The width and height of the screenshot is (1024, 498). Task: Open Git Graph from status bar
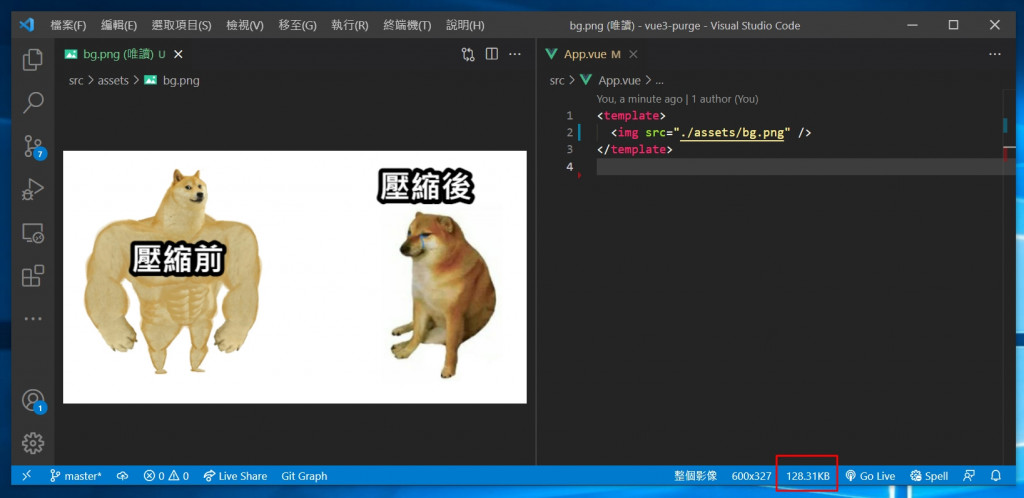304,476
